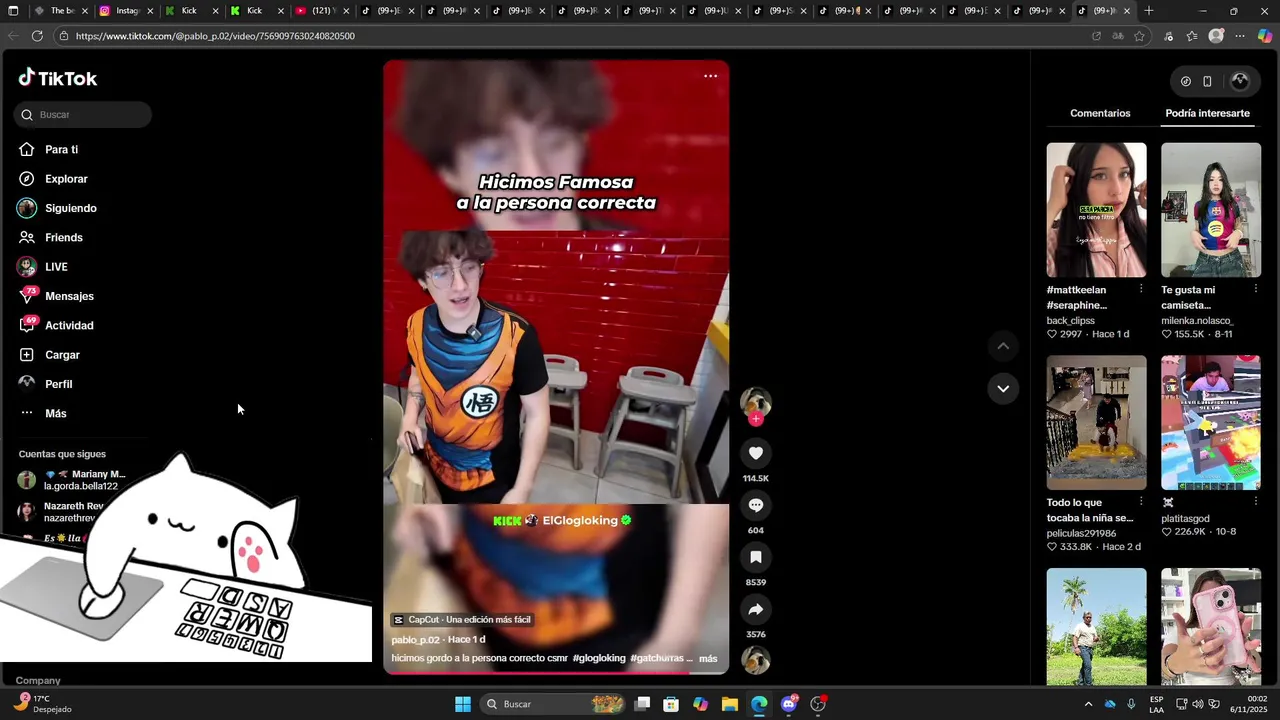
Task: Focus the TikTok Buscar search field
Action: (x=83, y=115)
